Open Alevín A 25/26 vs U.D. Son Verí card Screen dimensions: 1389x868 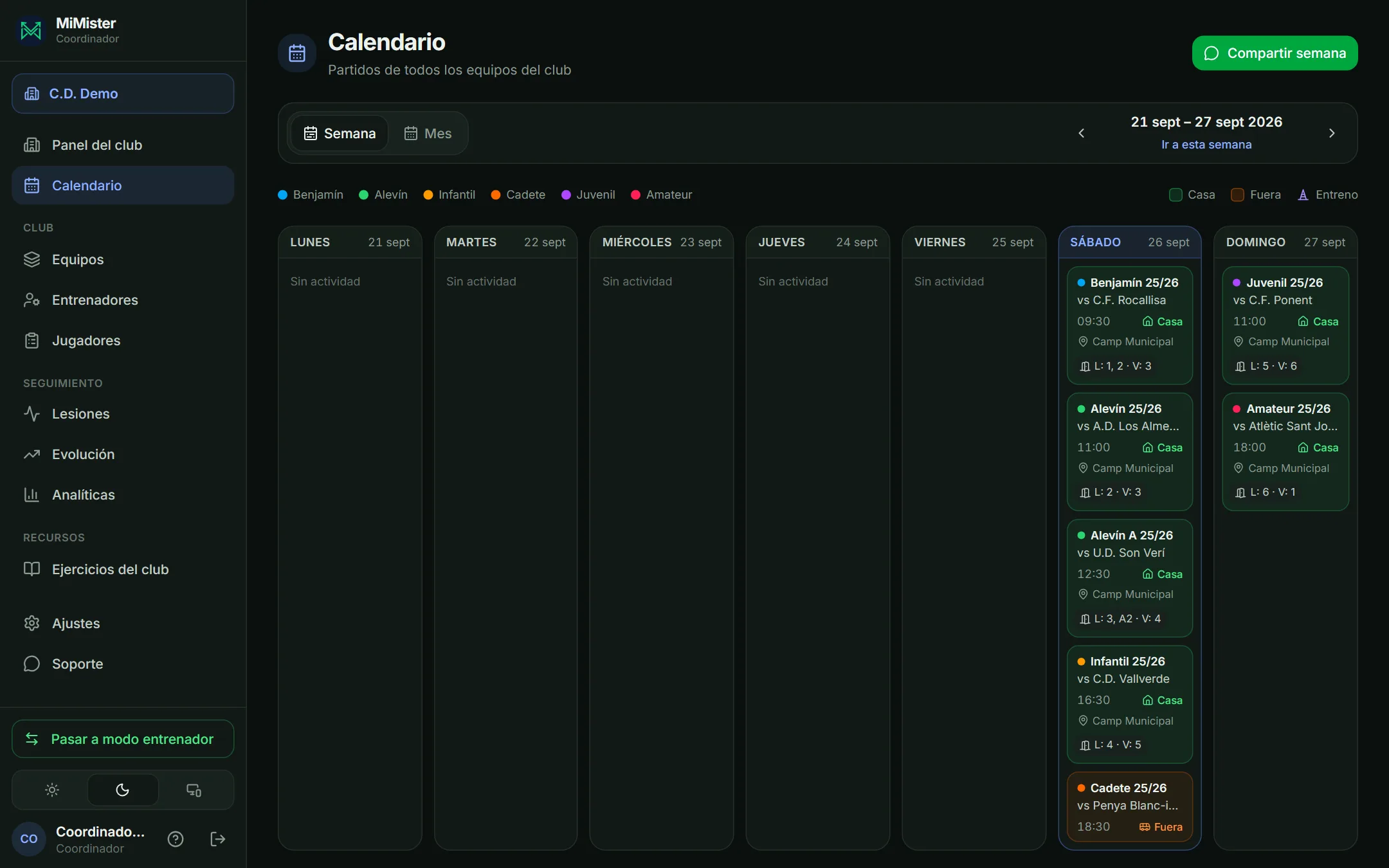(x=1130, y=578)
